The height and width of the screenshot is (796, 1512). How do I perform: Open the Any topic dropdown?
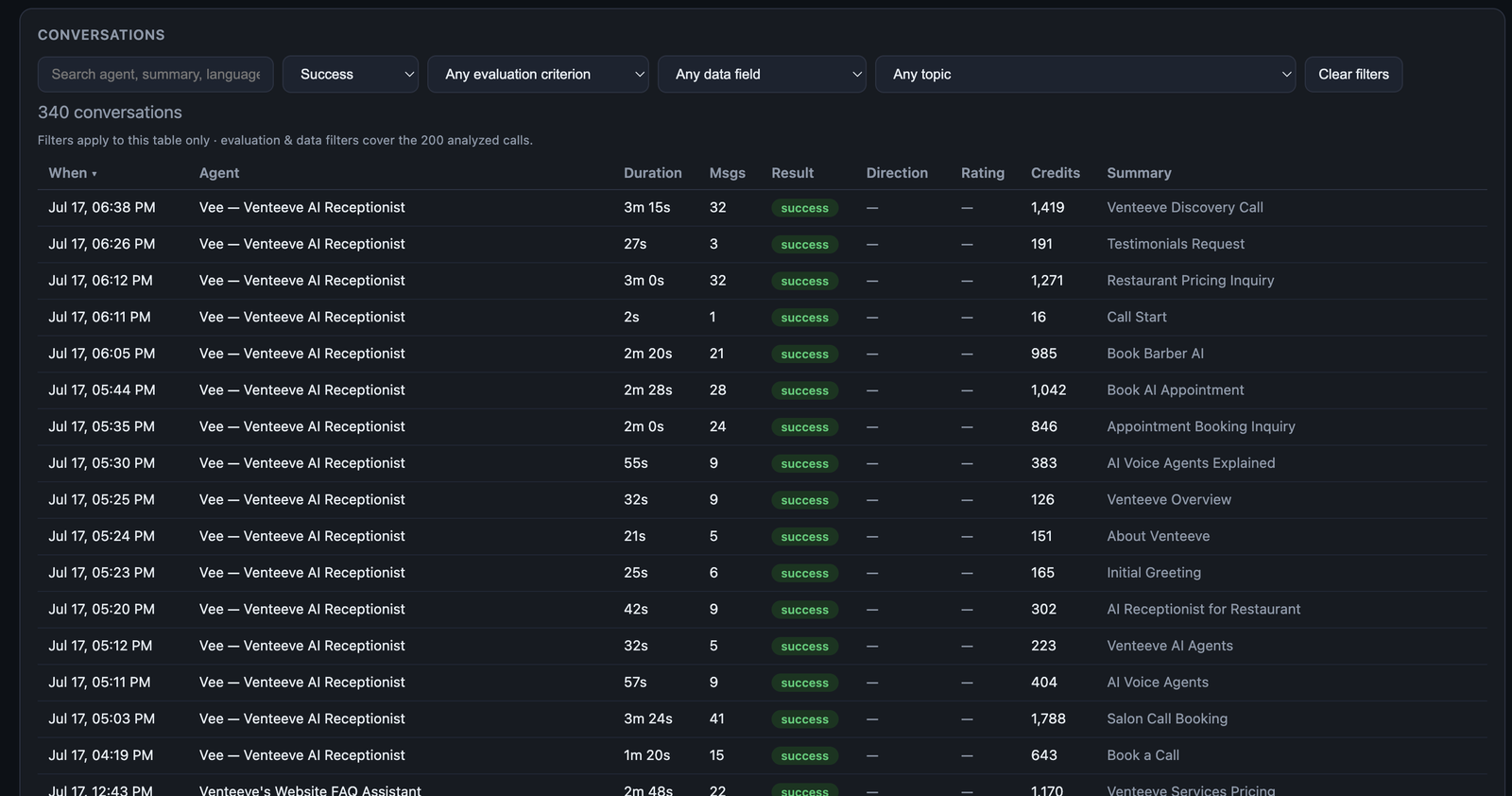1085,74
